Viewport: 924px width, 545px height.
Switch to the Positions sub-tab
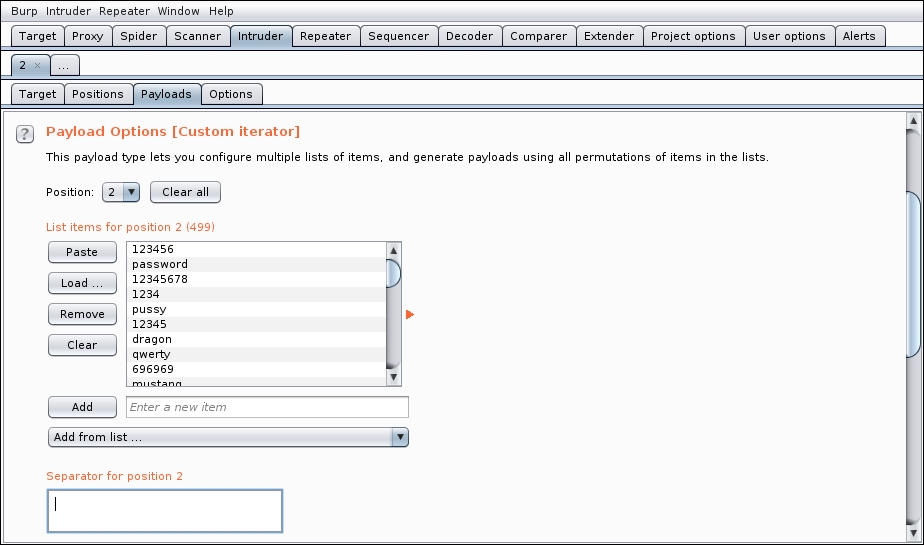98,94
